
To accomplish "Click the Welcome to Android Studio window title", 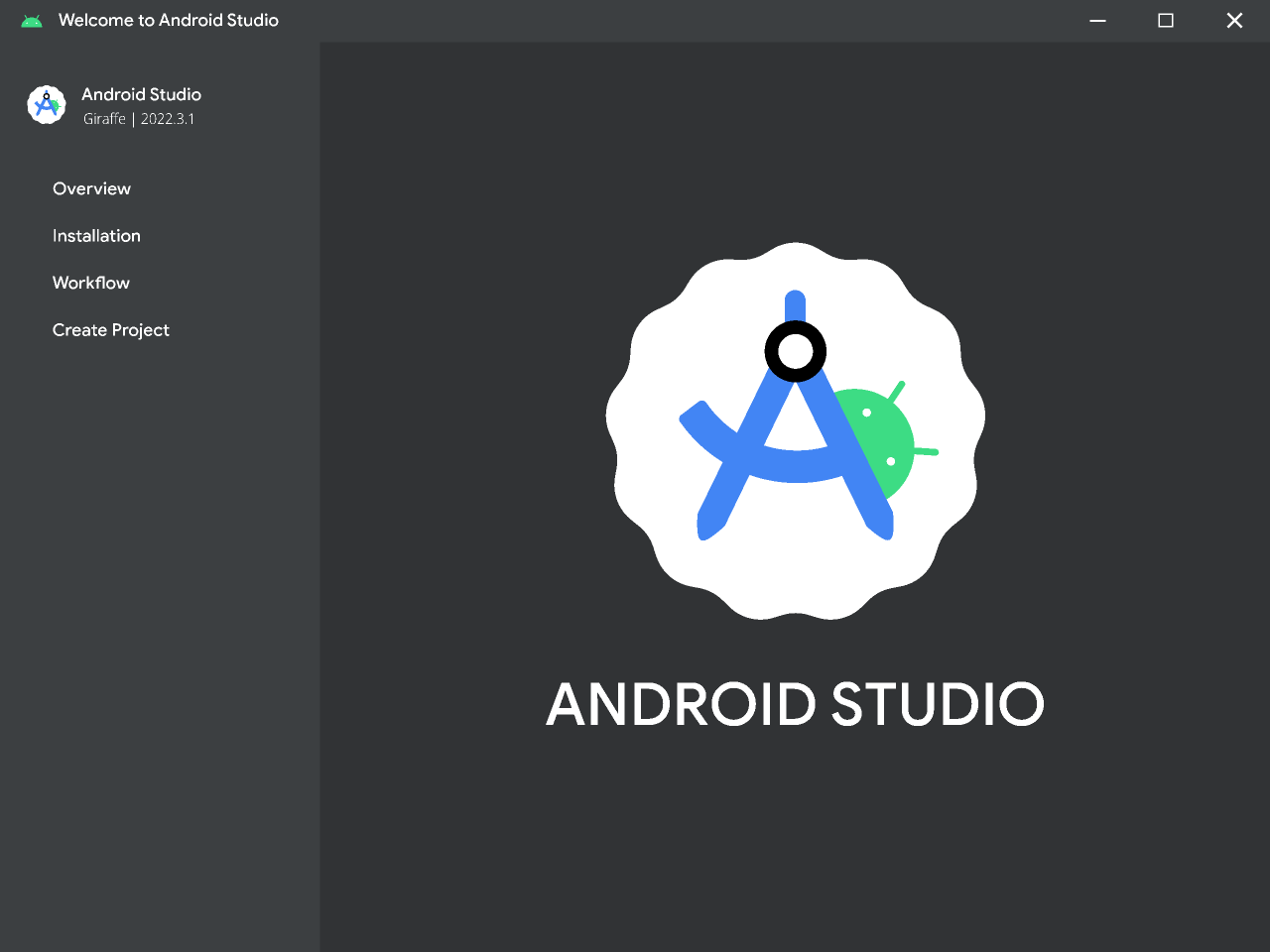I will (169, 21).
